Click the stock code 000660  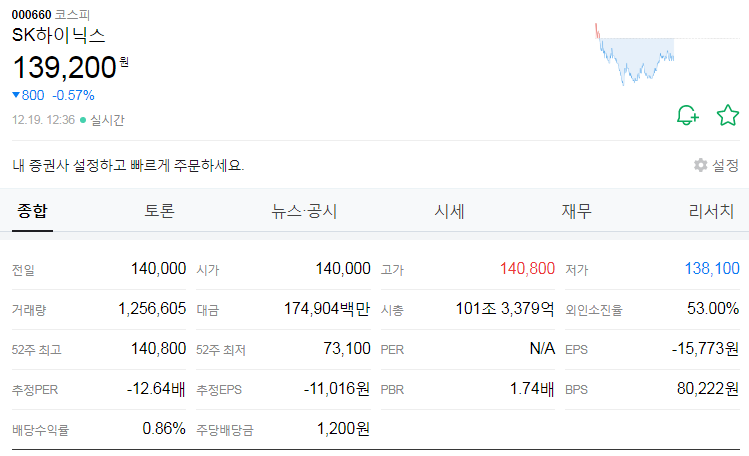[x=32, y=15]
